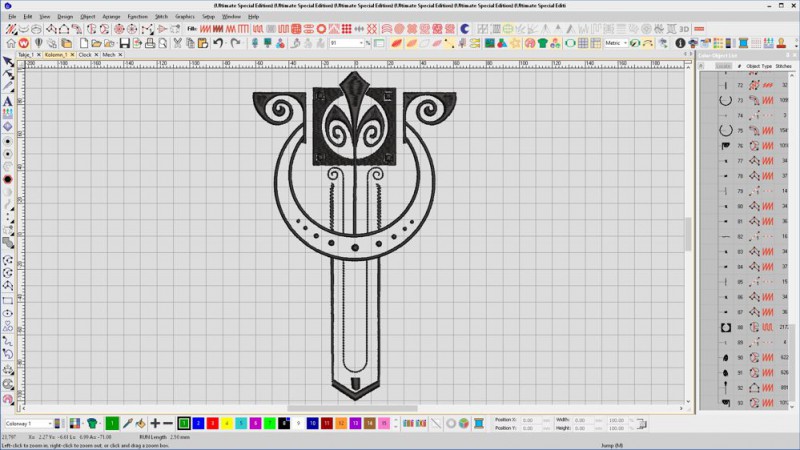Expand the Undo history dropdown arrow

tap(226, 43)
